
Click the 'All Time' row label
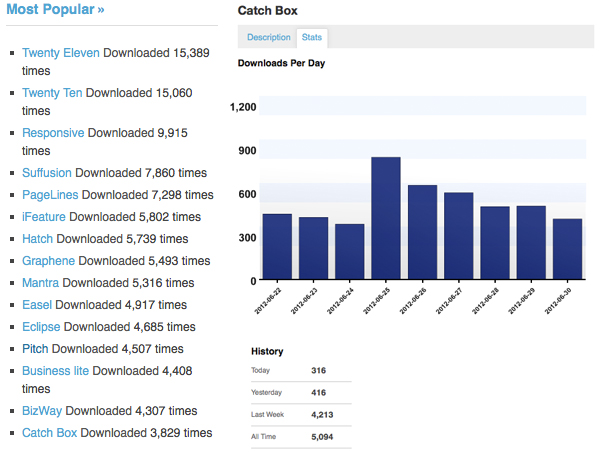[263, 436]
